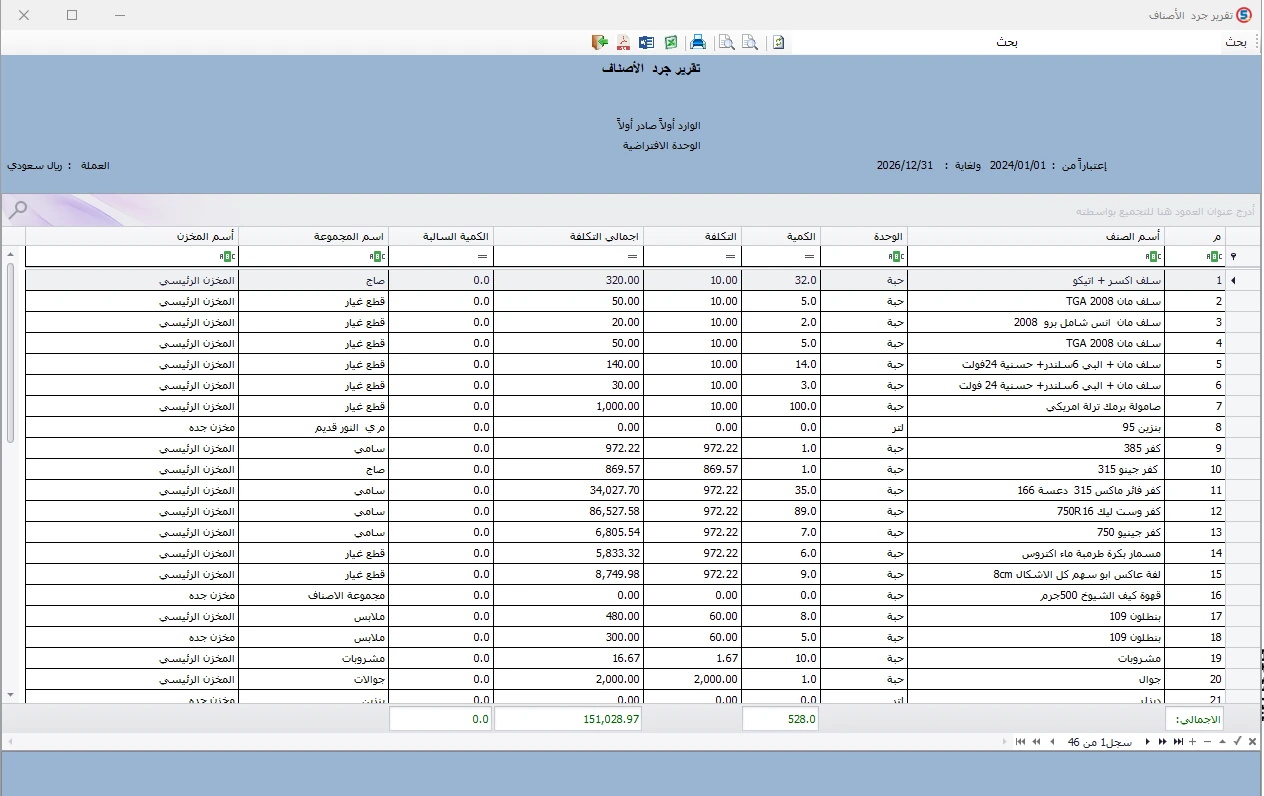Jump to the next page of records
Viewport: 1264px width, 796px height.
click(x=1162, y=741)
